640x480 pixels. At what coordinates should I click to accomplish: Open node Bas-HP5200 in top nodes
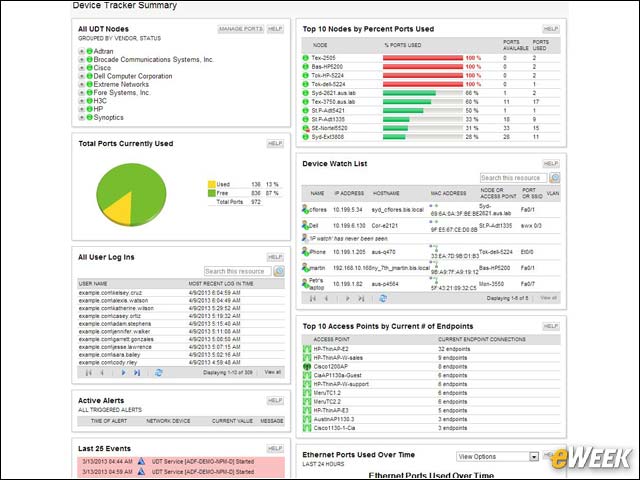click(x=327, y=67)
